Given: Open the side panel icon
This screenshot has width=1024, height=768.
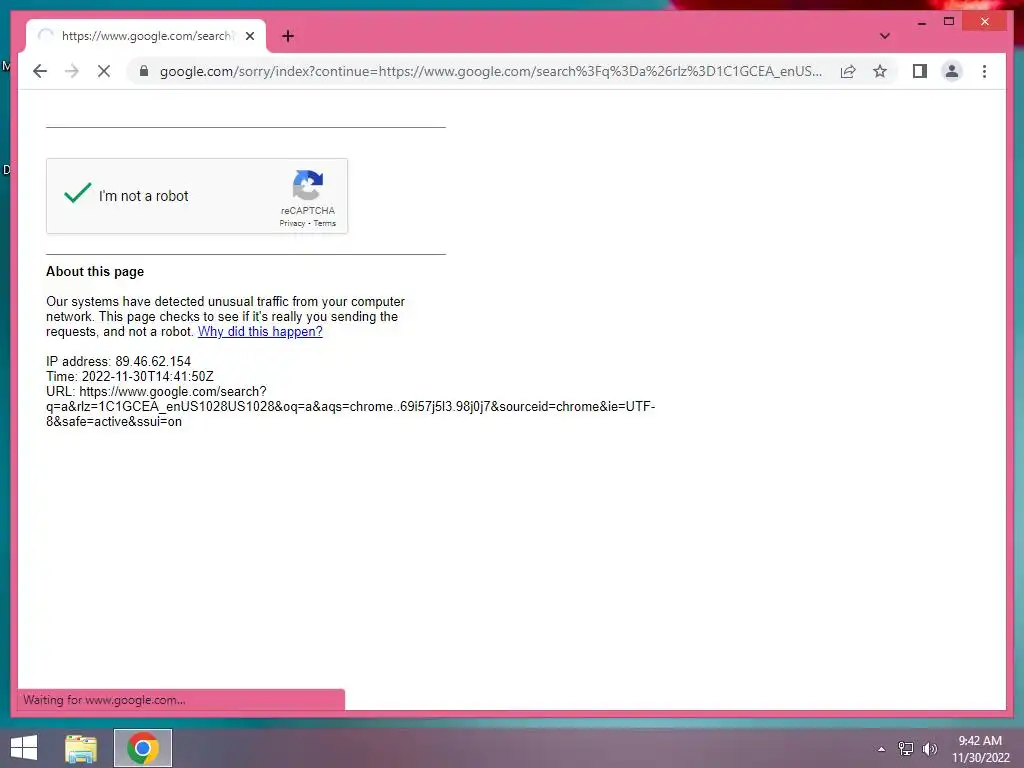Looking at the screenshot, I should (x=920, y=71).
